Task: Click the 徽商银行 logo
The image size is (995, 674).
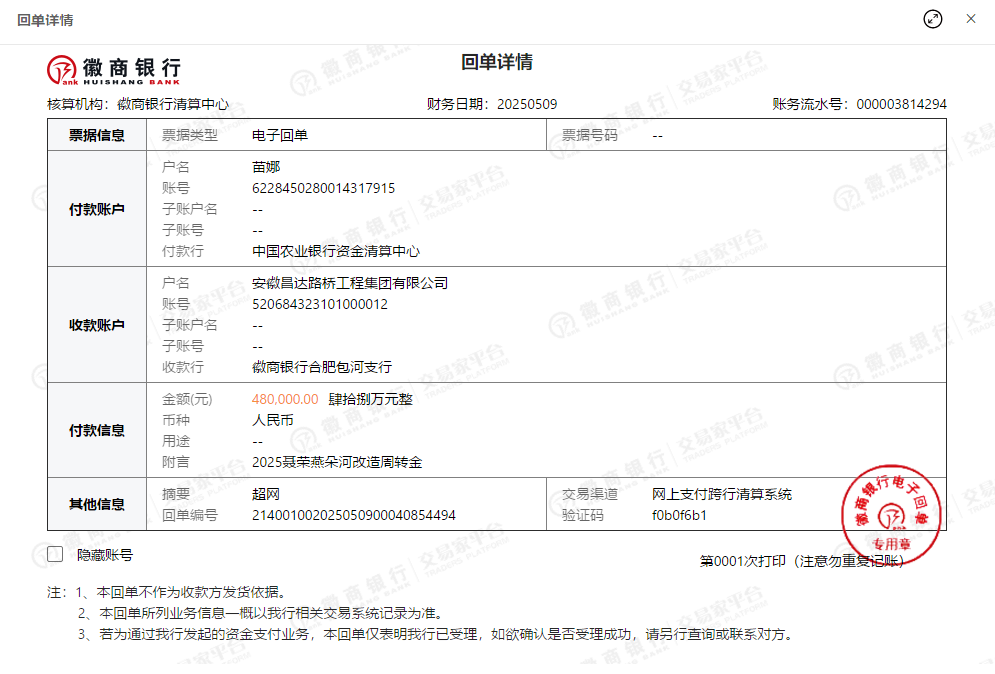Action: [114, 68]
